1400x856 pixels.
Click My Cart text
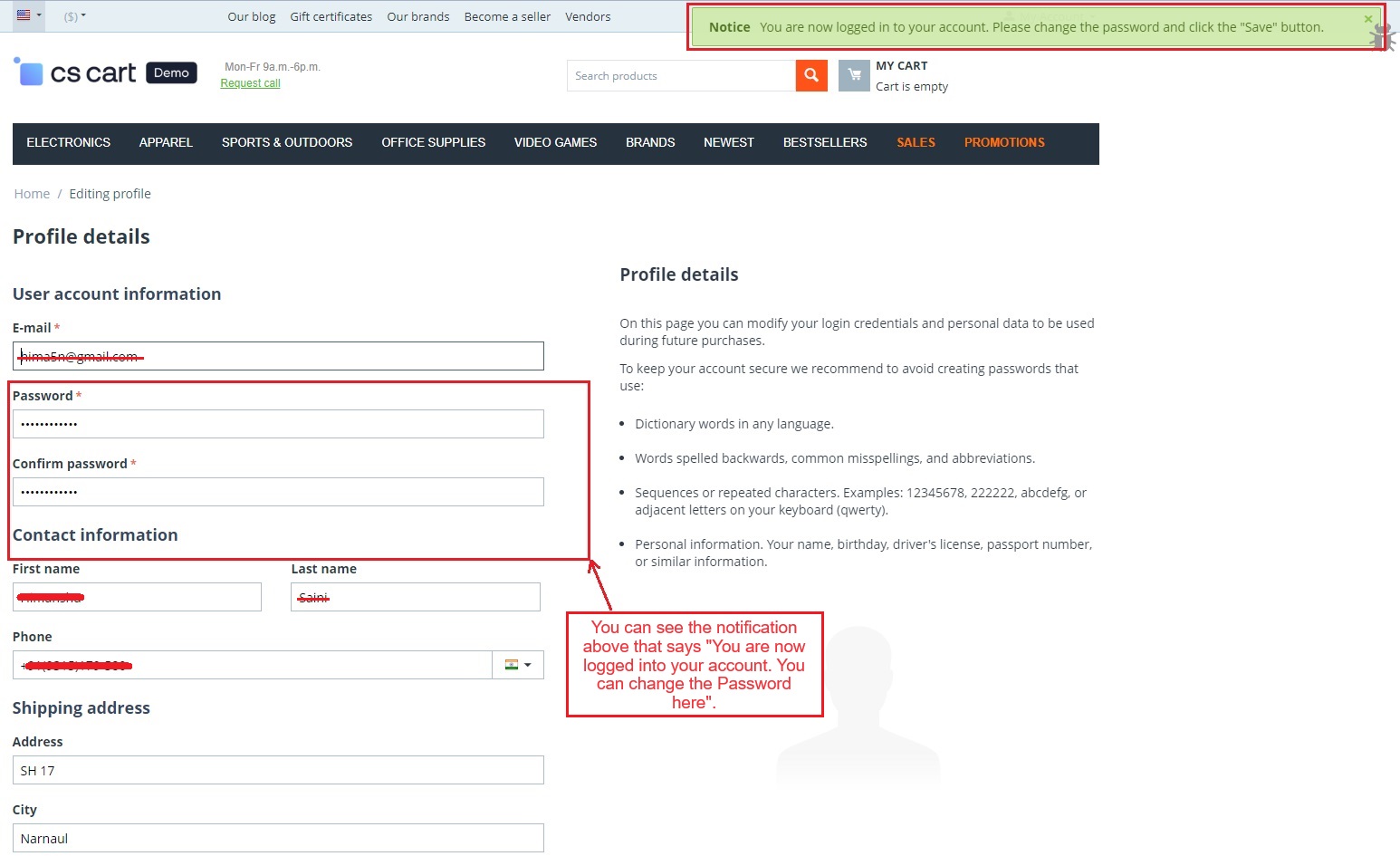tap(902, 66)
